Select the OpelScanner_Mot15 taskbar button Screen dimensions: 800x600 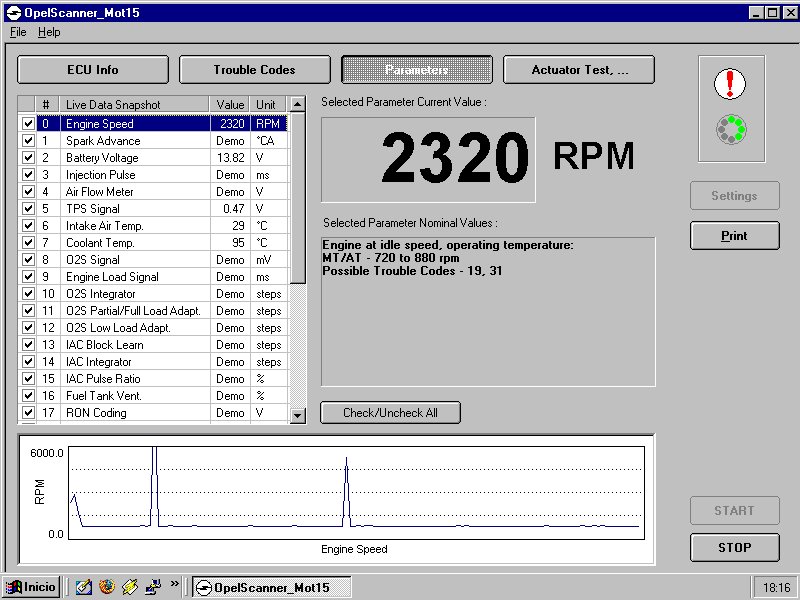click(x=271, y=587)
